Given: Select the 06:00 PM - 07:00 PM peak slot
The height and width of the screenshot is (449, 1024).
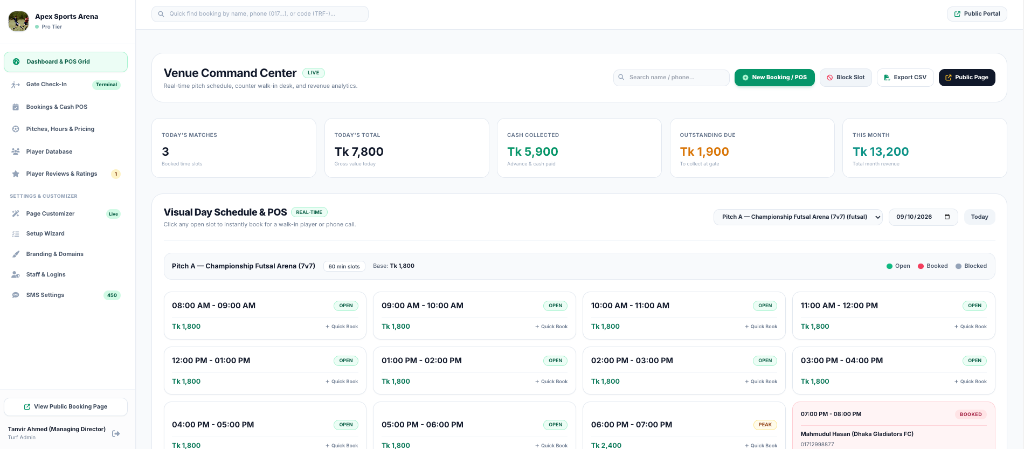Looking at the screenshot, I should point(684,425).
